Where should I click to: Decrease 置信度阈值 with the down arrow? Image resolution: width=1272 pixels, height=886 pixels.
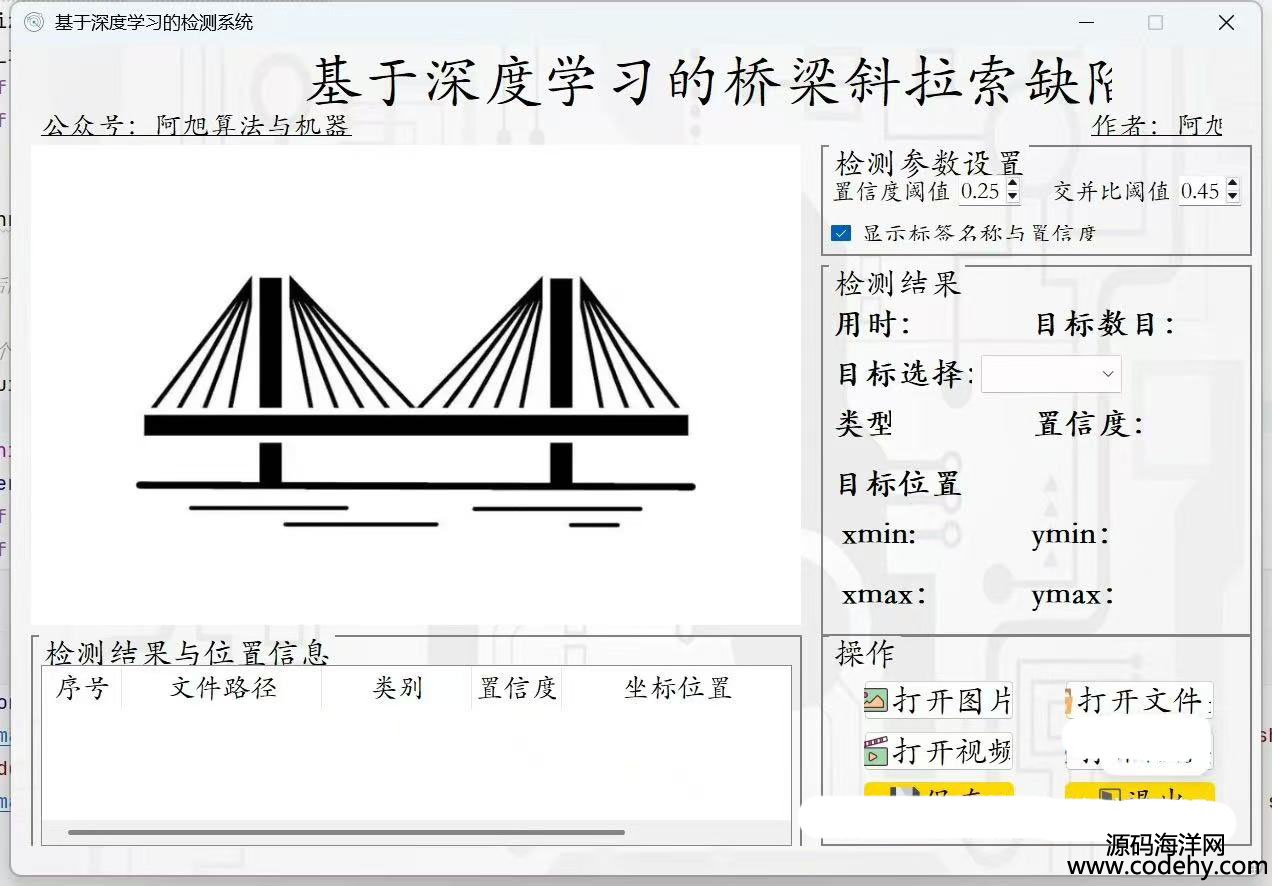1013,197
